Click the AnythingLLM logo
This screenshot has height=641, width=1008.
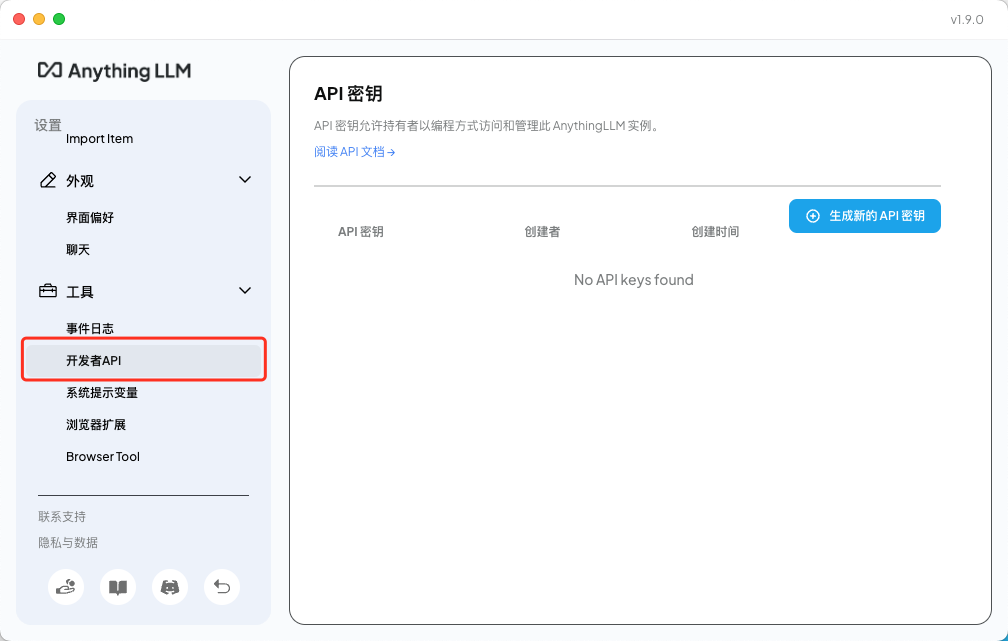(x=114, y=71)
